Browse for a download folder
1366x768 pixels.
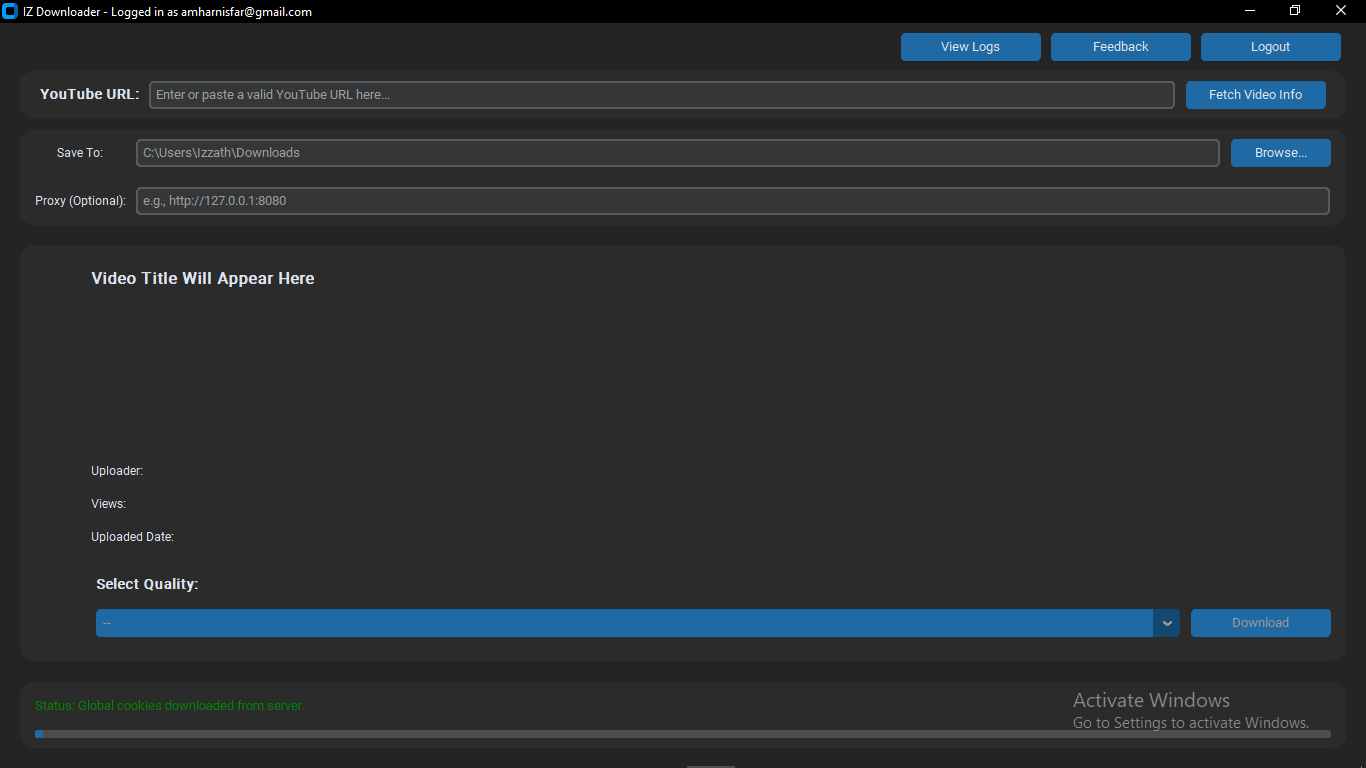1280,152
